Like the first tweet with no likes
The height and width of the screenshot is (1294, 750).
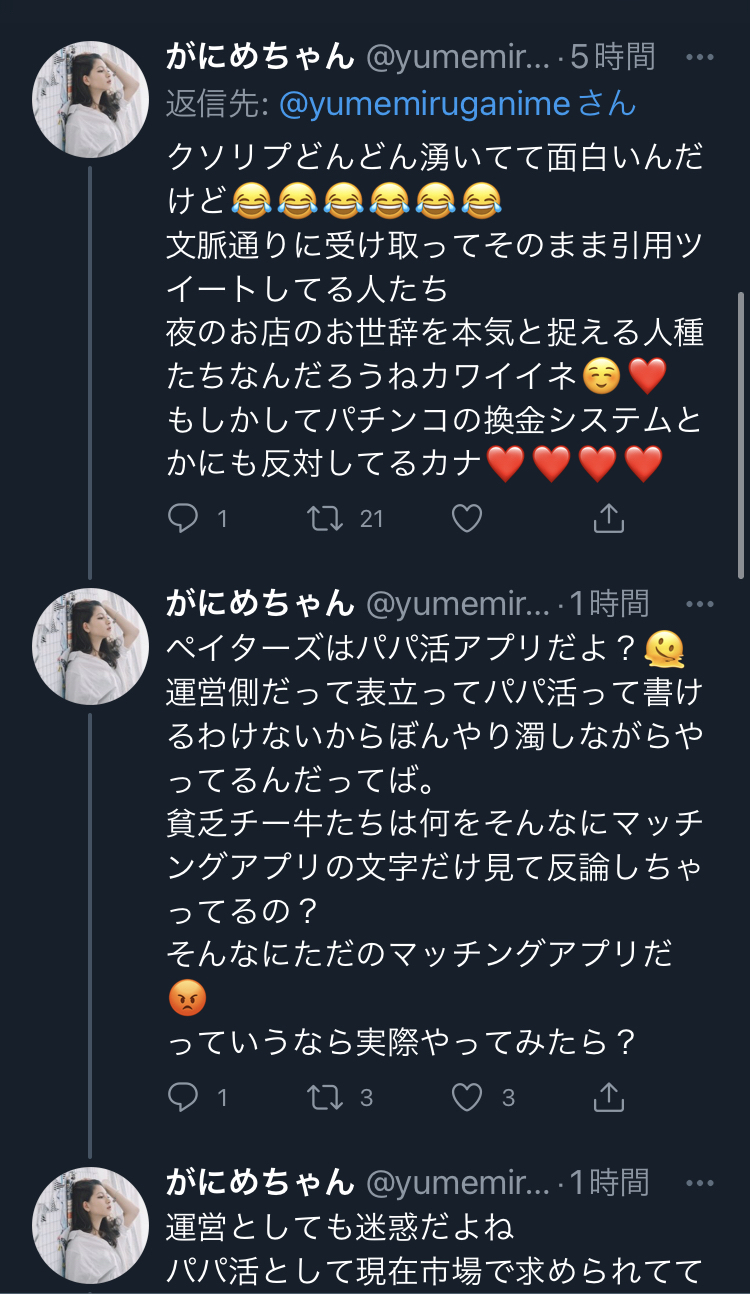pos(467,518)
